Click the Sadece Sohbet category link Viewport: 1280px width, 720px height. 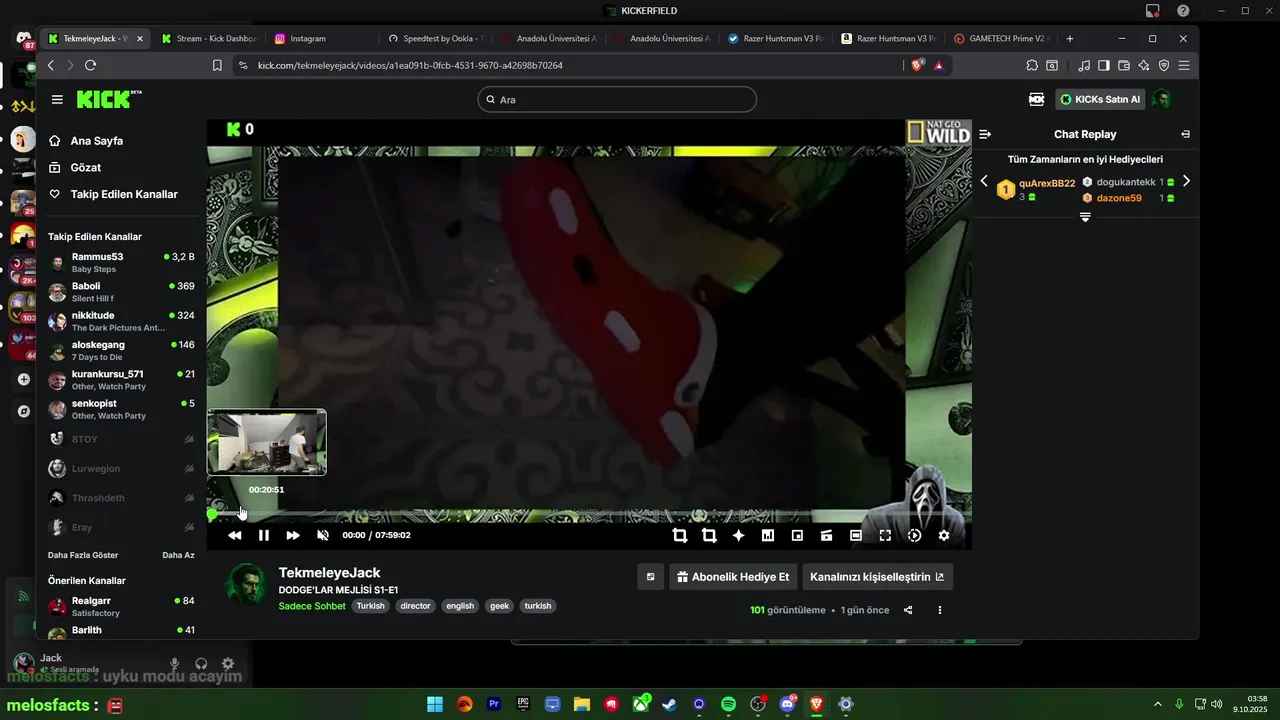pyautogui.click(x=312, y=606)
